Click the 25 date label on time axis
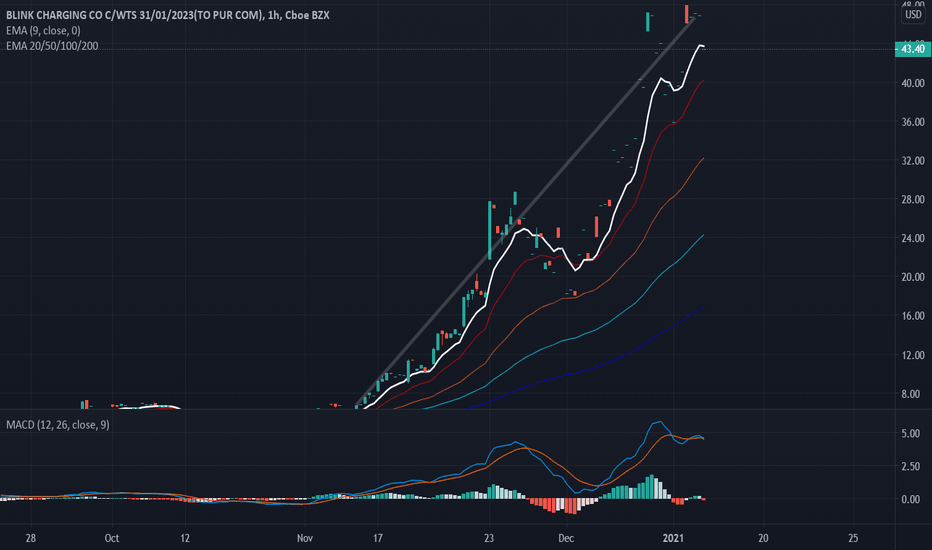This screenshot has height=550, width=932. tap(853, 538)
